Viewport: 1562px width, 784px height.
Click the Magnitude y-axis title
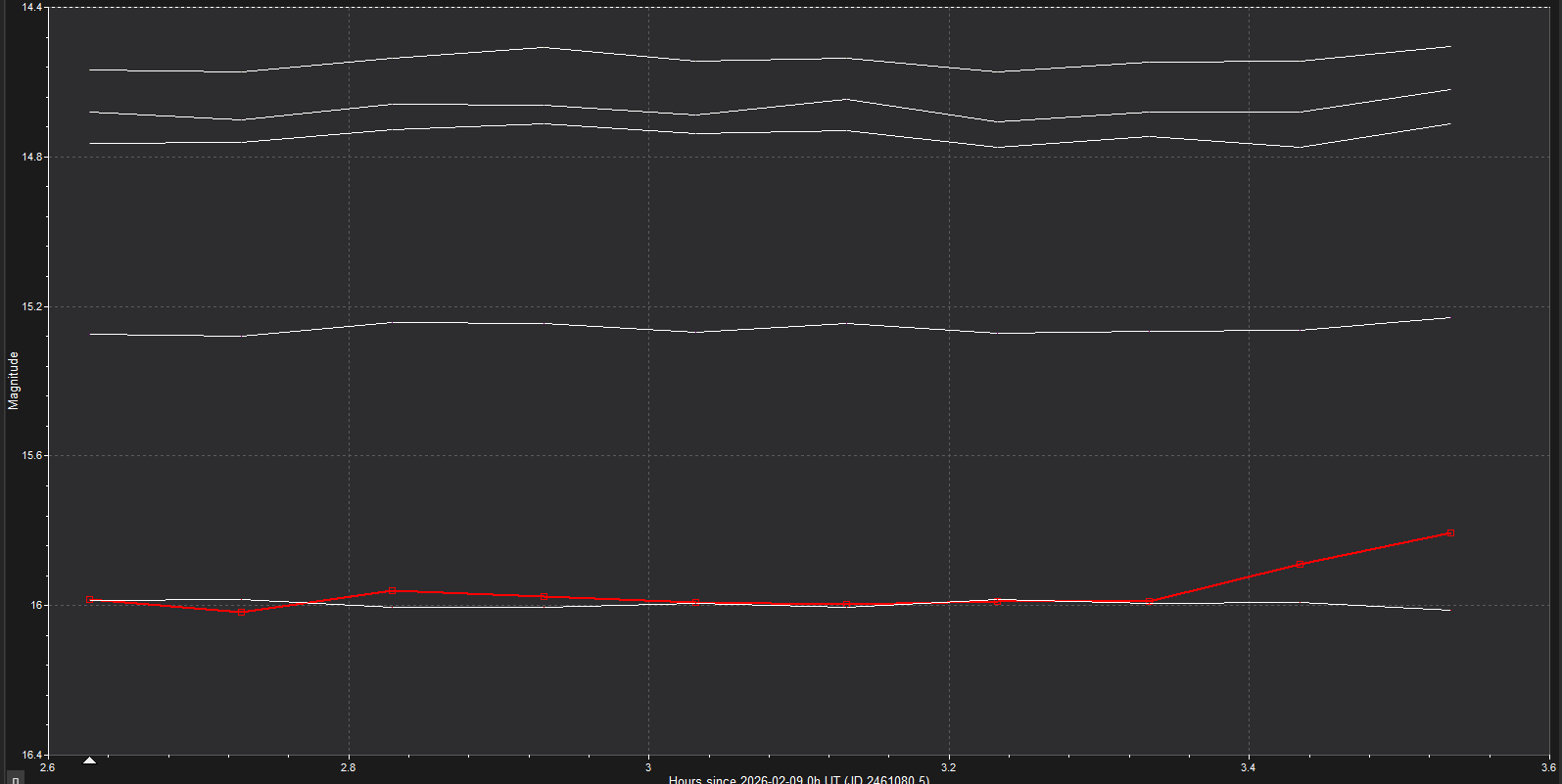tap(14, 381)
